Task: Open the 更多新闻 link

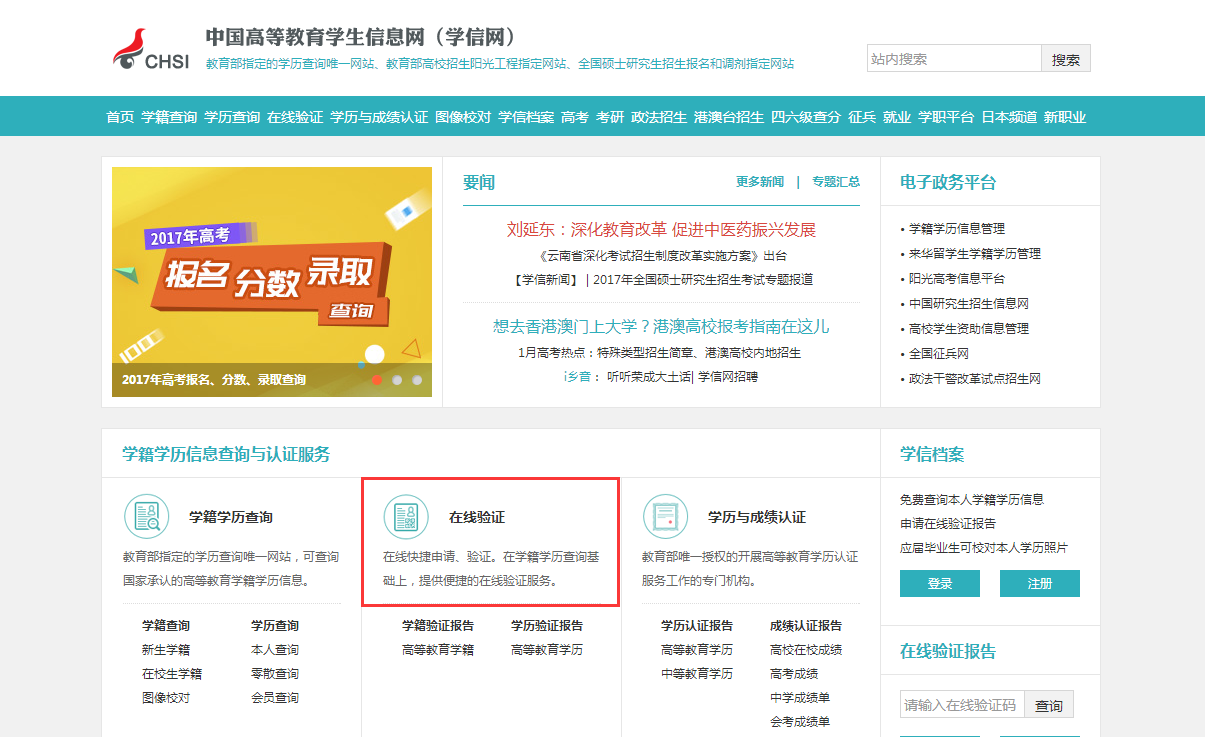Action: (x=760, y=182)
